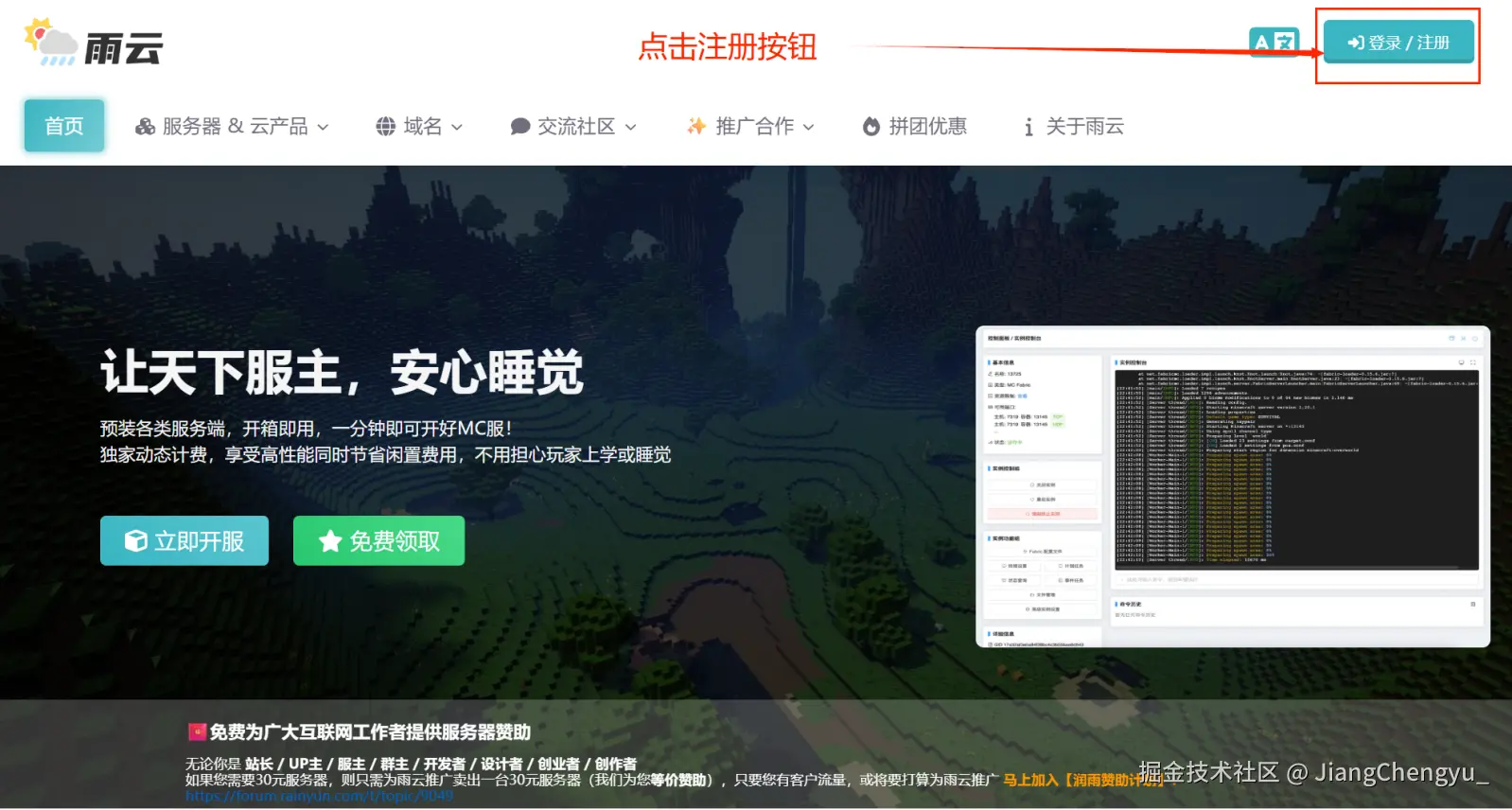Open the 关于雨云 page

tap(1073, 126)
